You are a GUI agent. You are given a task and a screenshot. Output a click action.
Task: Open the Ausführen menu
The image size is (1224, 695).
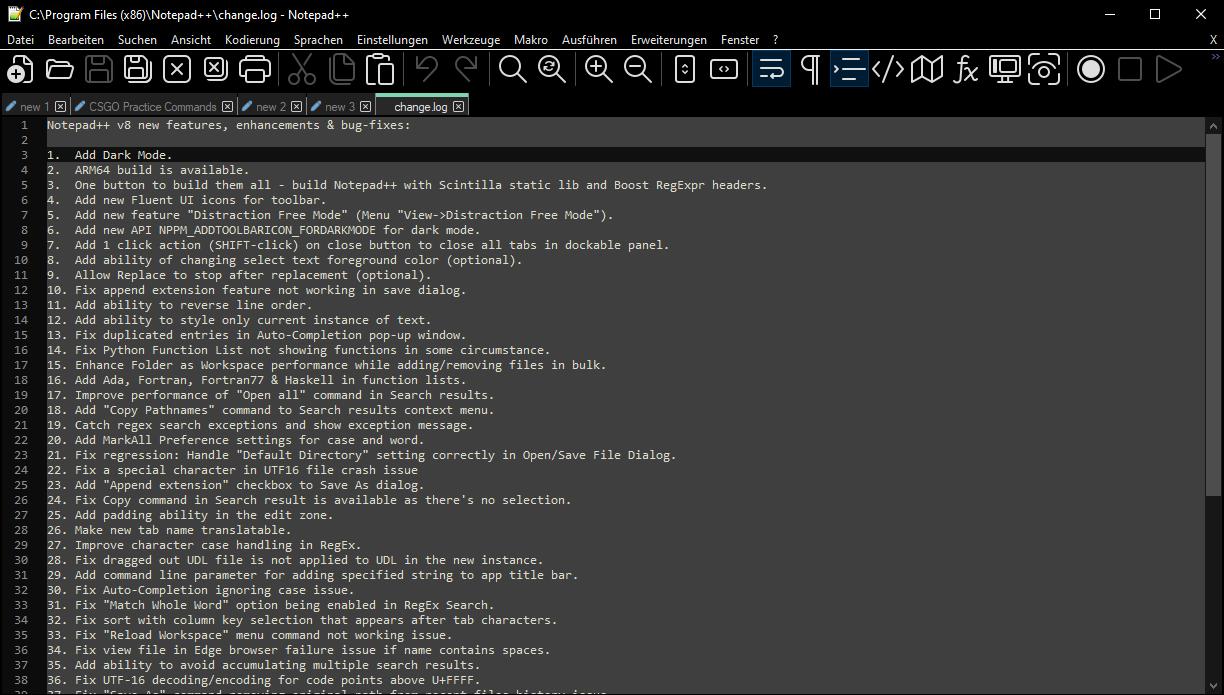(x=589, y=40)
